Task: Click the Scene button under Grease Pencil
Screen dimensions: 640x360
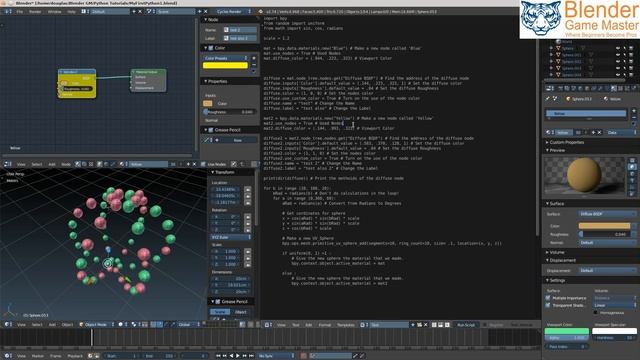Action: pos(220,312)
